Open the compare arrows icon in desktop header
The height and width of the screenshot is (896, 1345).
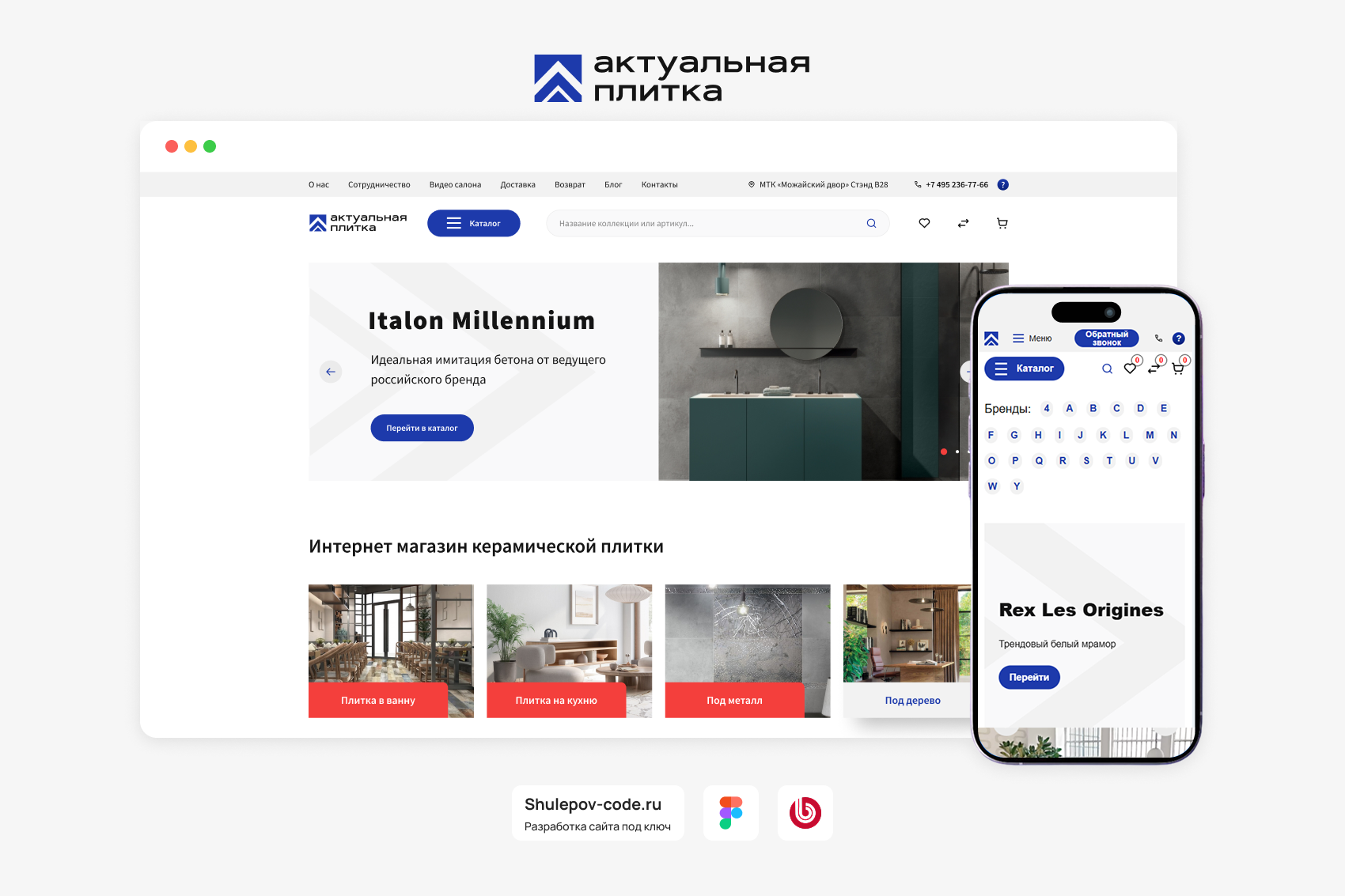pyautogui.click(x=963, y=224)
